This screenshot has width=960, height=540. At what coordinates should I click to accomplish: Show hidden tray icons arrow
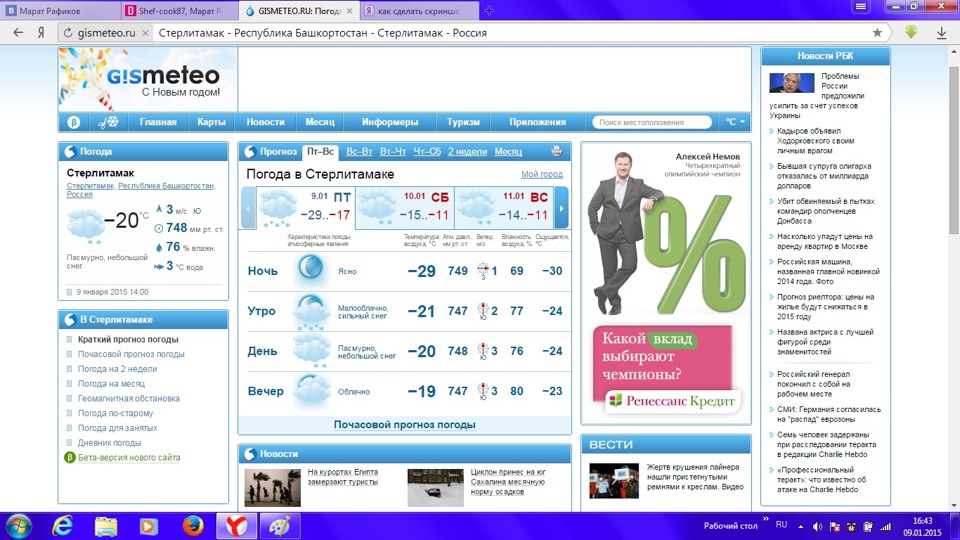[801, 527]
